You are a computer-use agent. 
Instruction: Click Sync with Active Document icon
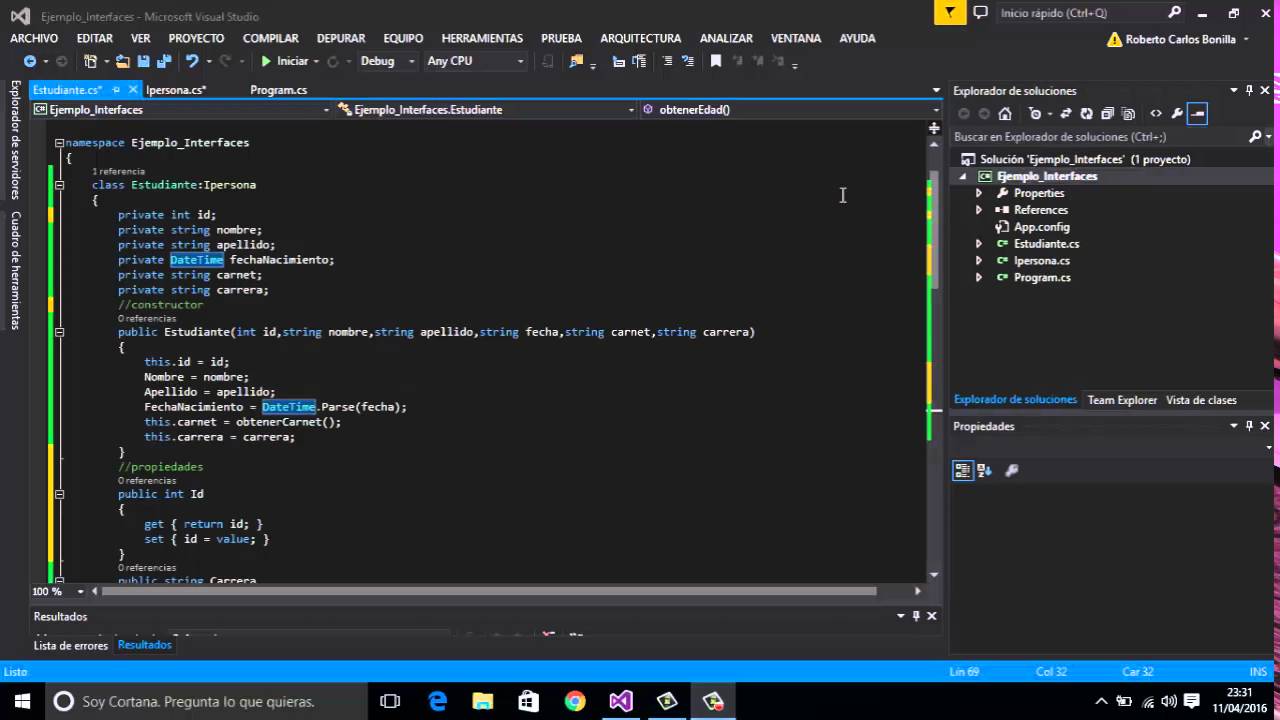[1066, 113]
